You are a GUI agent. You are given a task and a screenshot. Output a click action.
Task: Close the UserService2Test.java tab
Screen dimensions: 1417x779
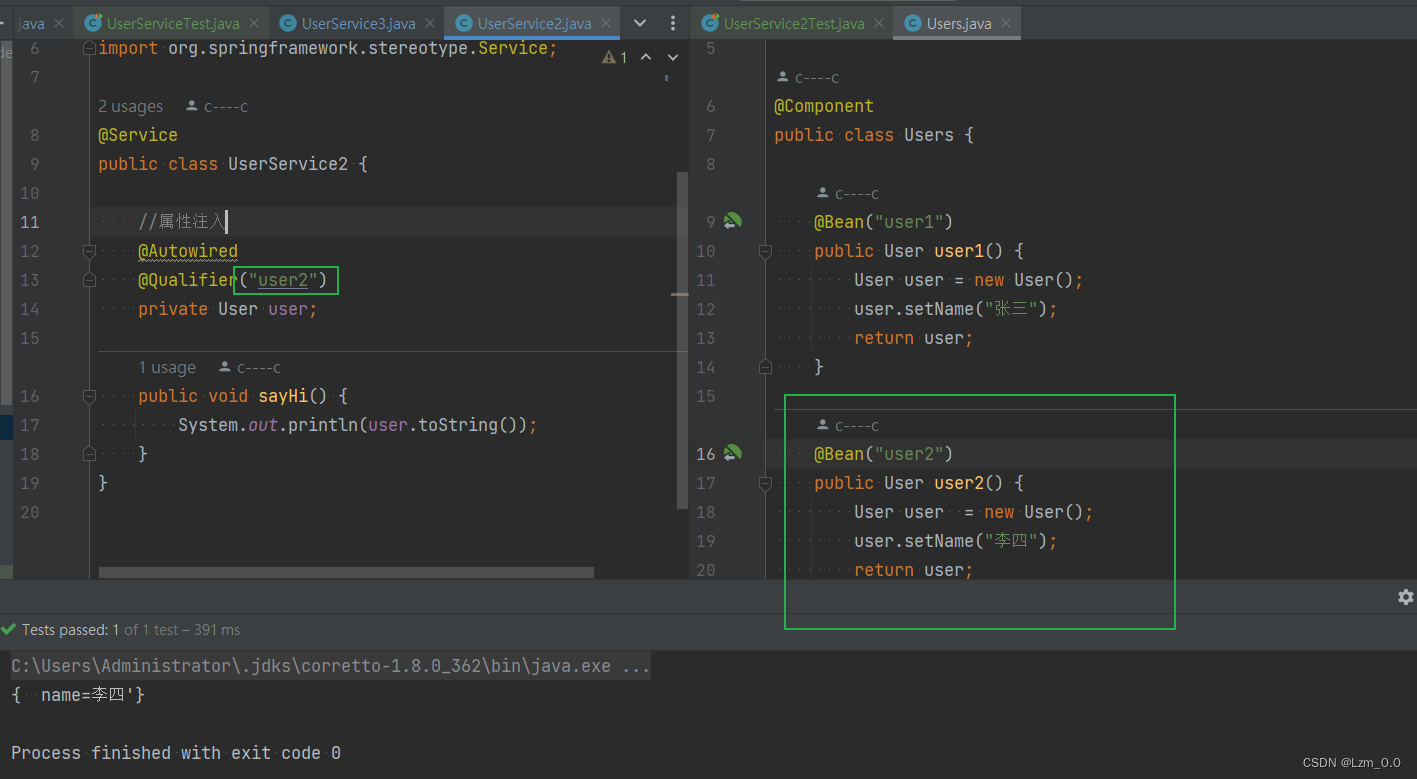click(x=881, y=23)
